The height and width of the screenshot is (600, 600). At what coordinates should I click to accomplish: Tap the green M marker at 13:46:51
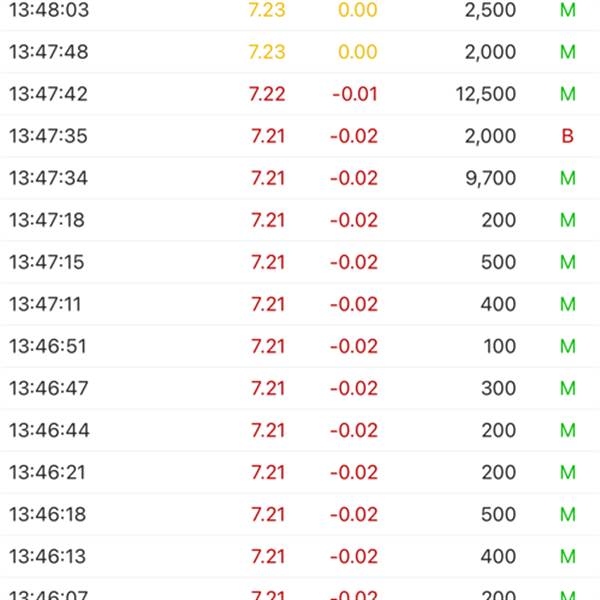coord(568,346)
